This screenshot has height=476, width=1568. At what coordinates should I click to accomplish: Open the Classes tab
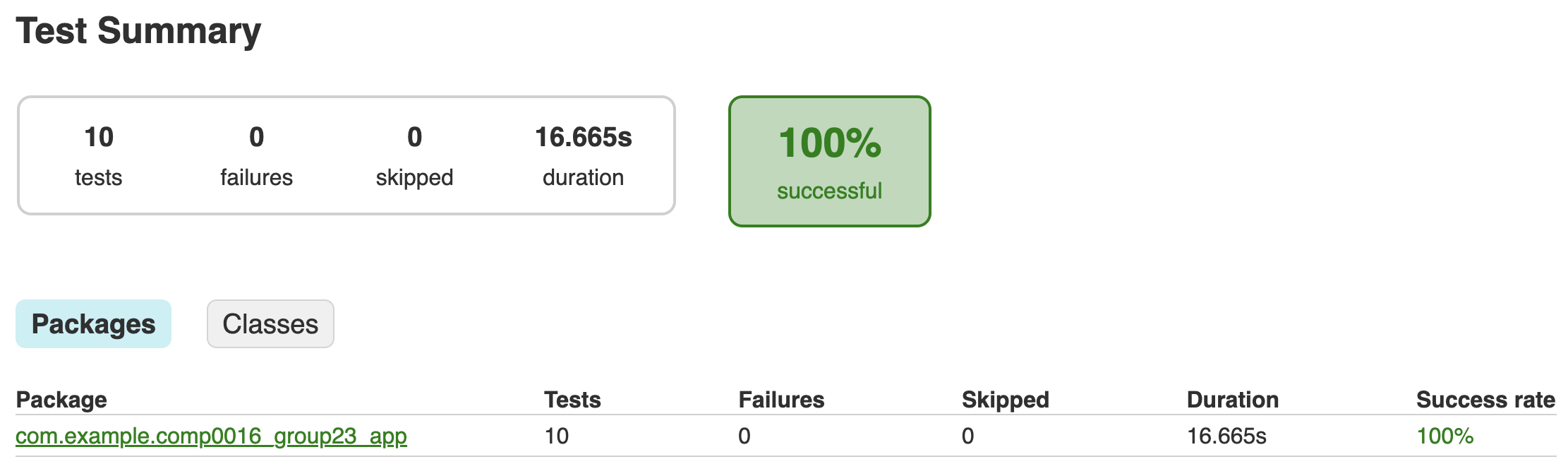pyautogui.click(x=270, y=323)
